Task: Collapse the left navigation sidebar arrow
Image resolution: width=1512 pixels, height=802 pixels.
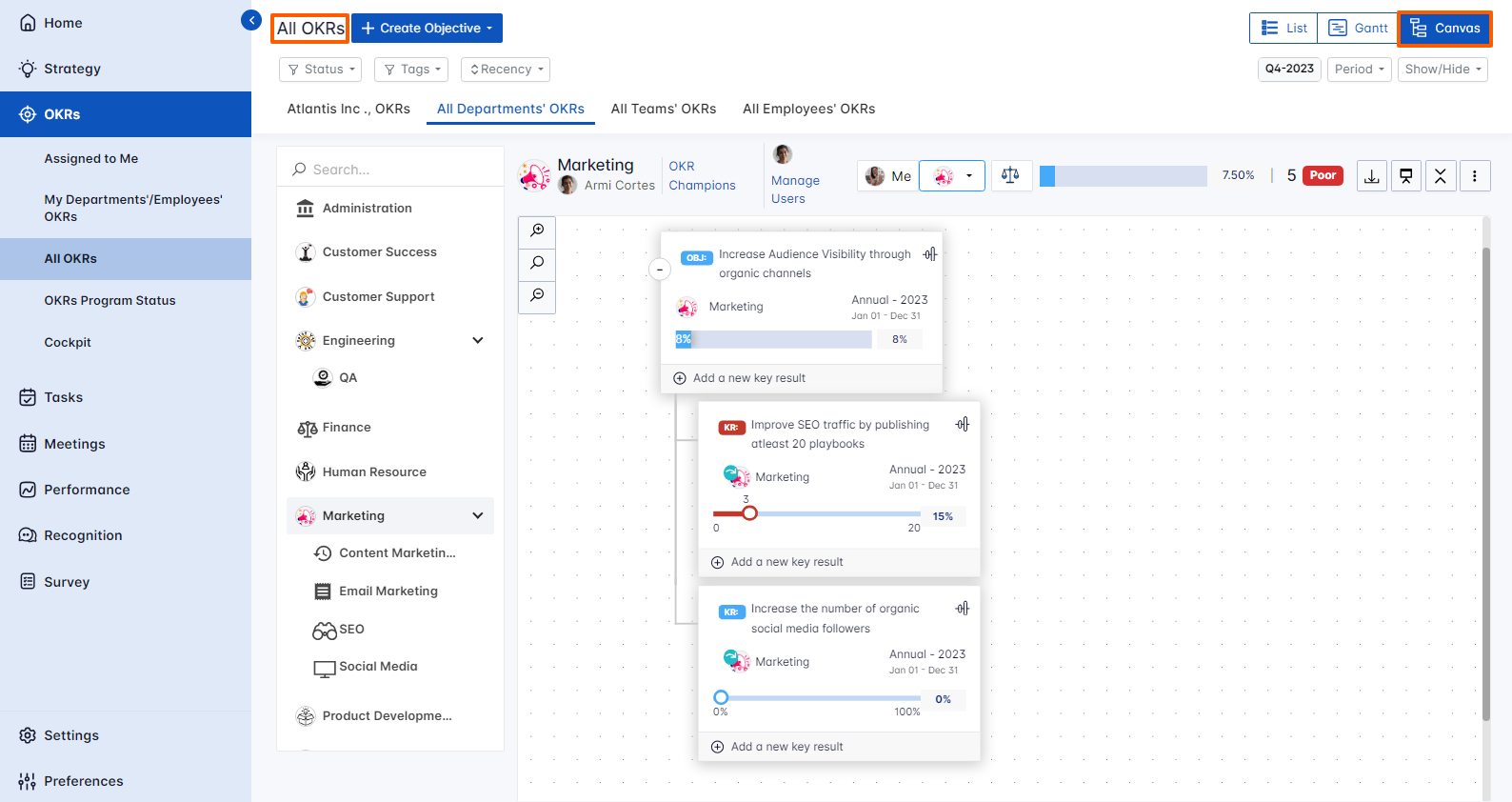Action: [x=251, y=20]
